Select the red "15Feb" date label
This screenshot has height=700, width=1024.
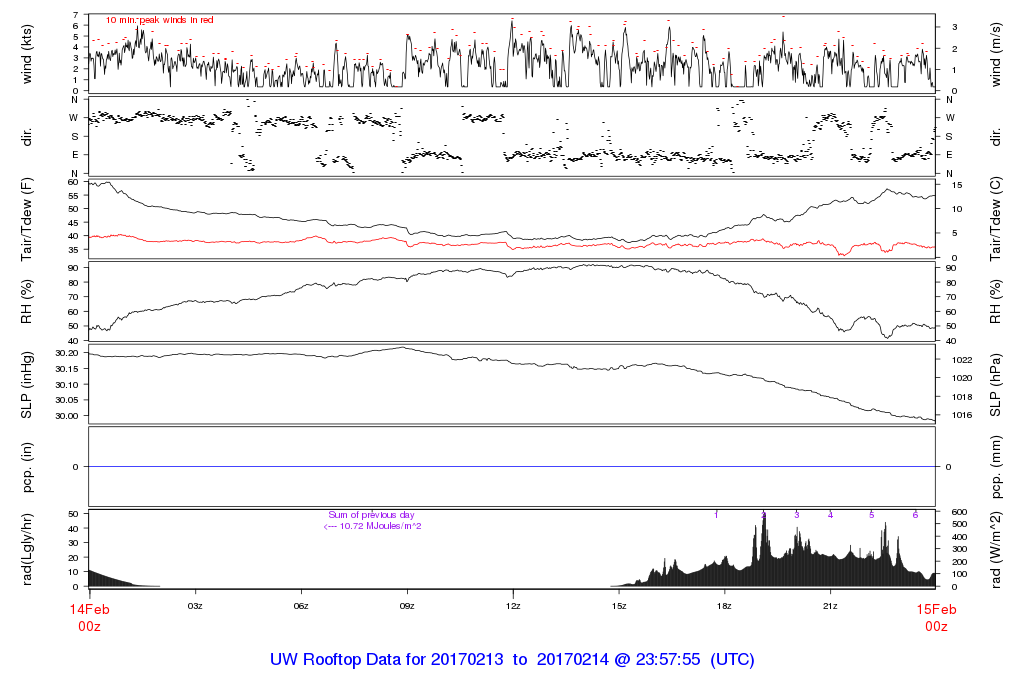[935, 609]
